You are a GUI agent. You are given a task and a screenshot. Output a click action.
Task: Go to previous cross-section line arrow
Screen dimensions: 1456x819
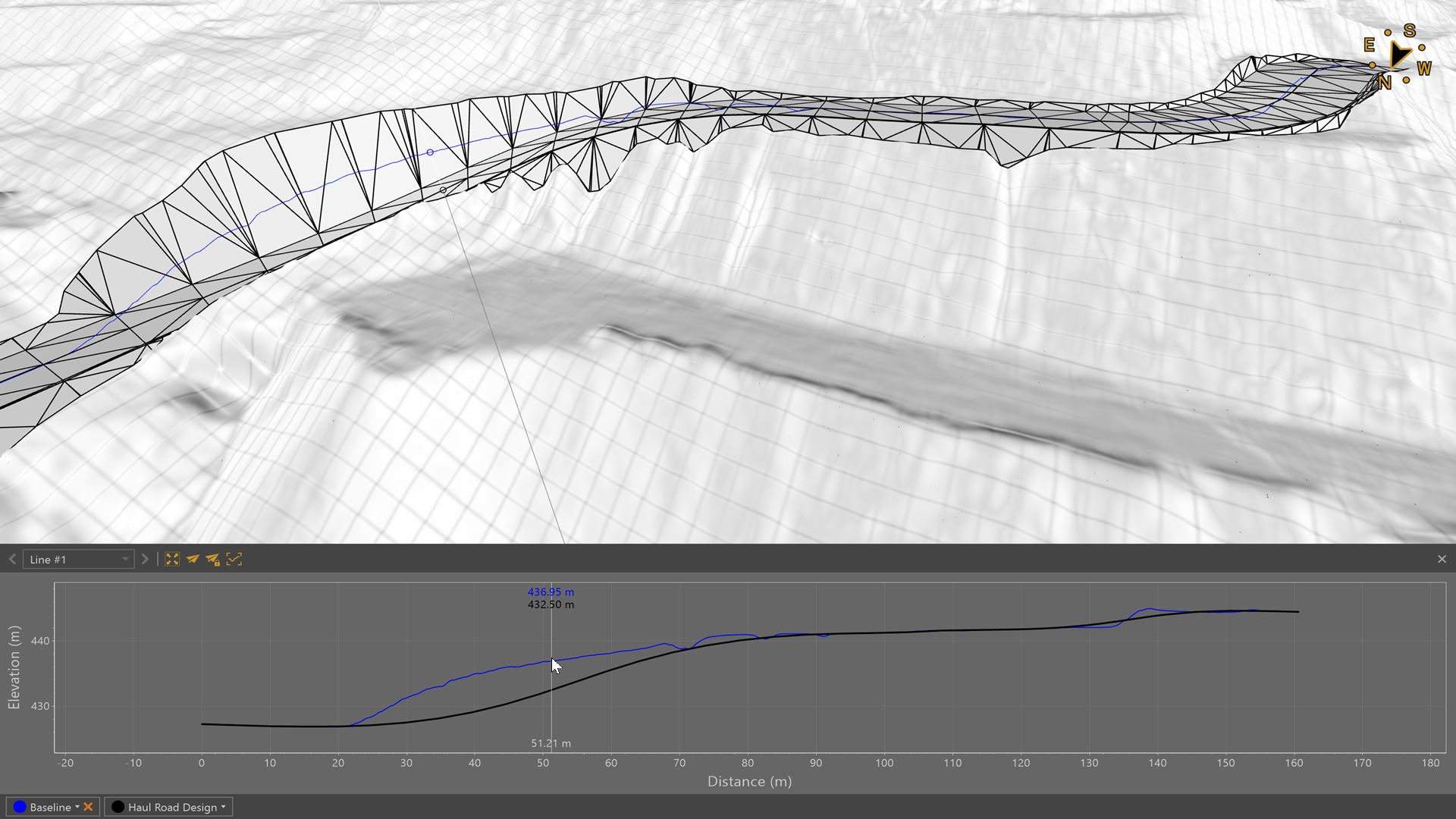coord(12,559)
